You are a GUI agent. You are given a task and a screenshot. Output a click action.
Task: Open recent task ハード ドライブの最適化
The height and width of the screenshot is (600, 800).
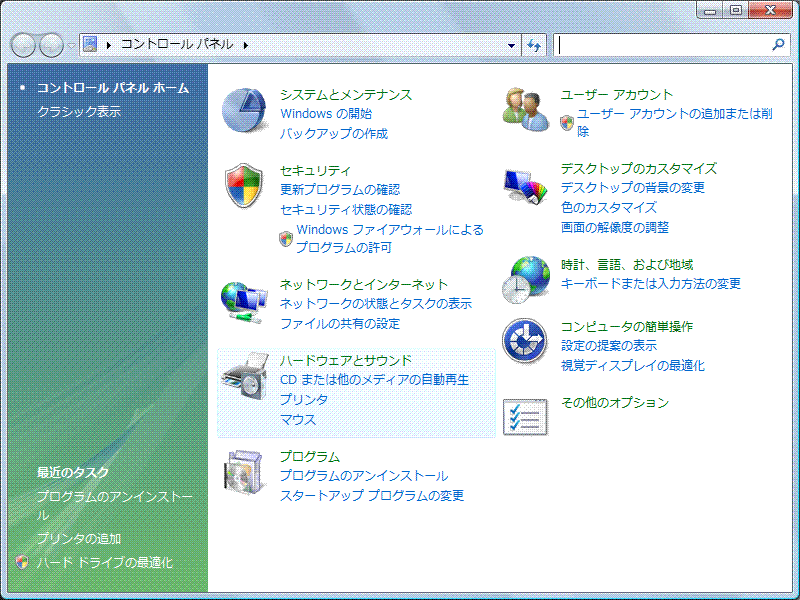click(105, 562)
